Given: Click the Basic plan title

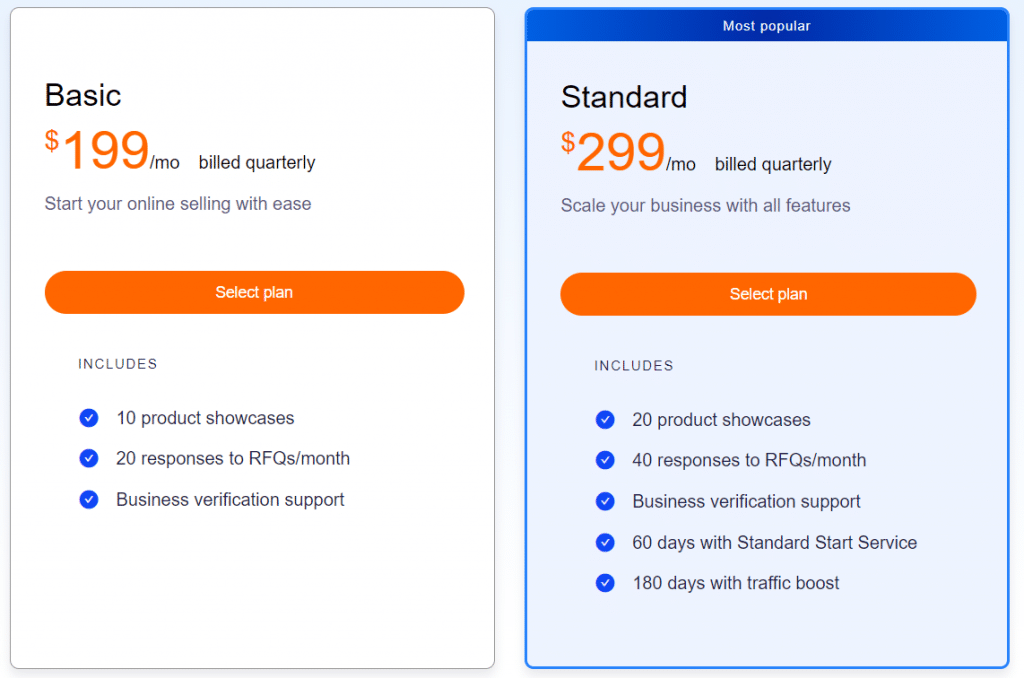Looking at the screenshot, I should [83, 96].
